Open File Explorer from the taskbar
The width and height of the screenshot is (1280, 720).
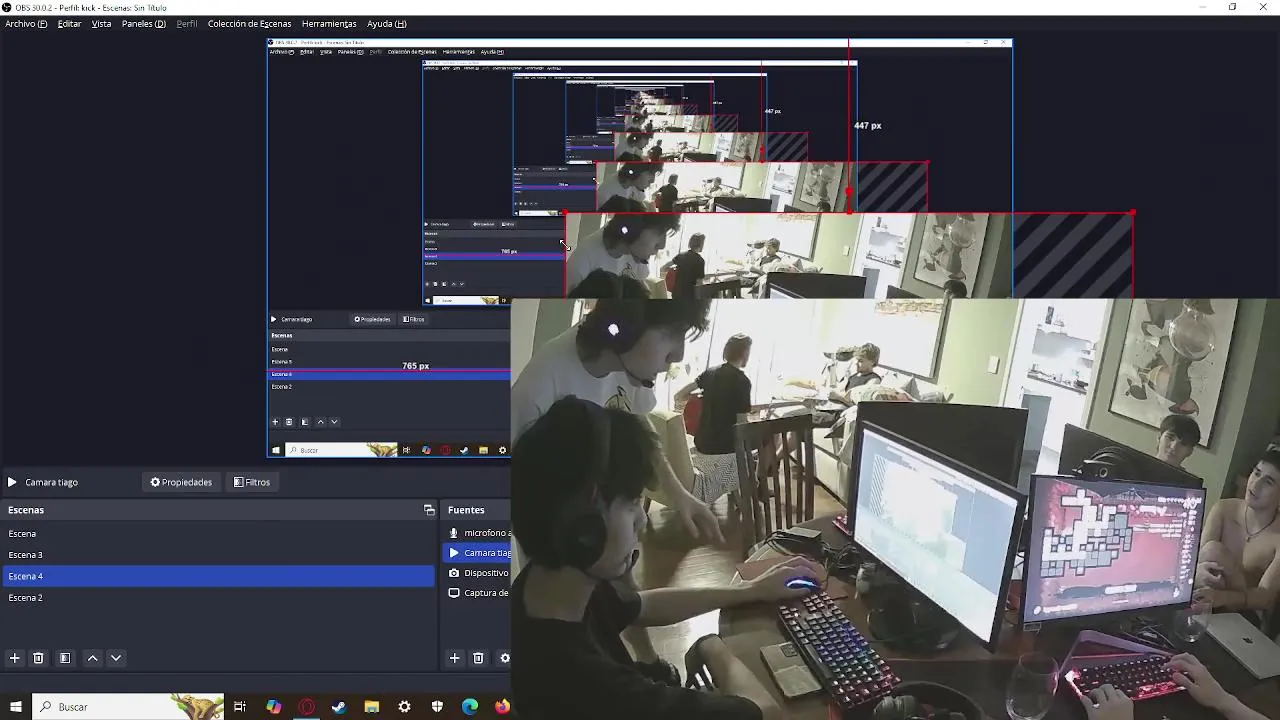point(372,707)
